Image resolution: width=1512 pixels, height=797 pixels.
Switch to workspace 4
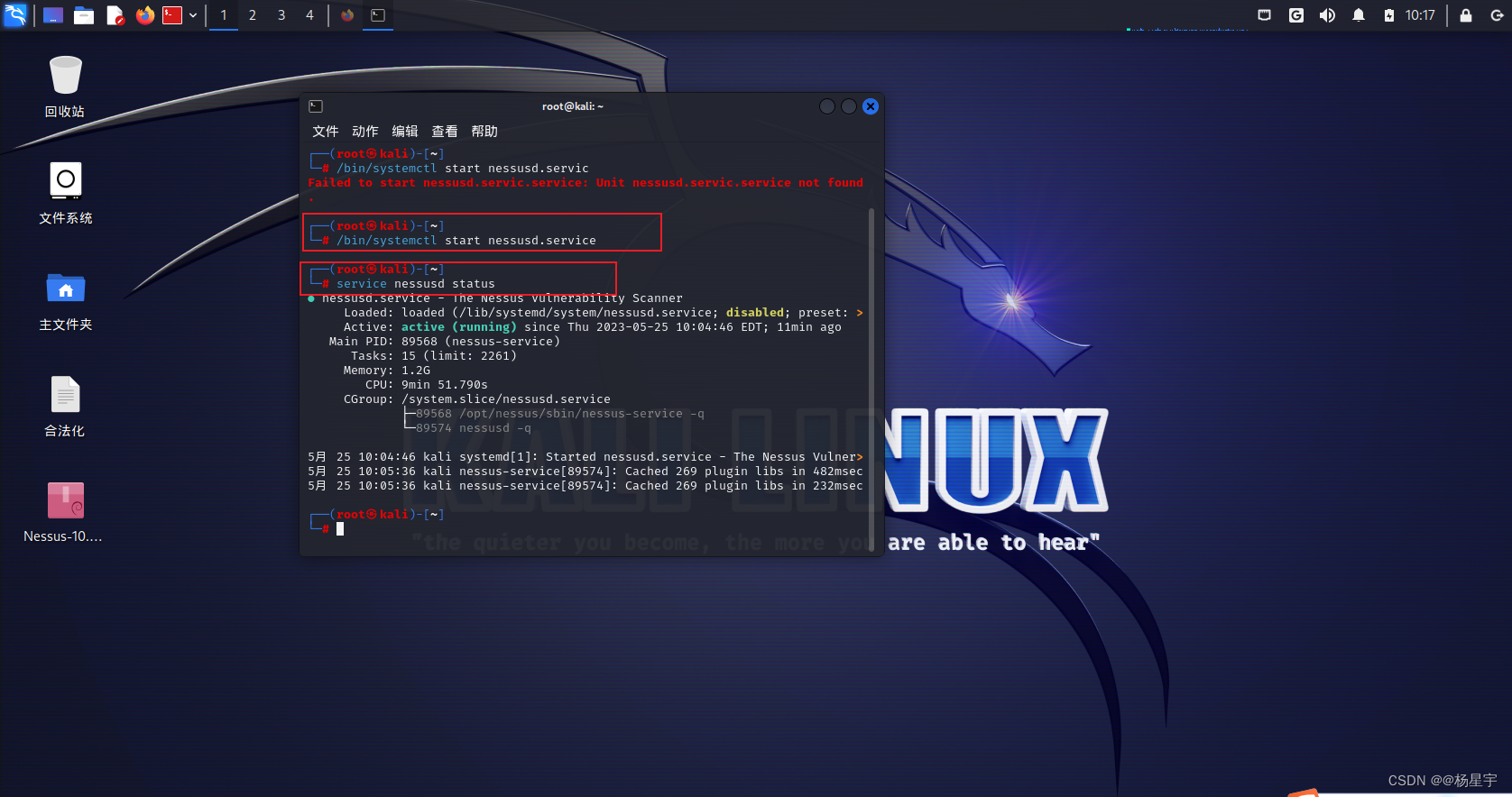pos(309,15)
